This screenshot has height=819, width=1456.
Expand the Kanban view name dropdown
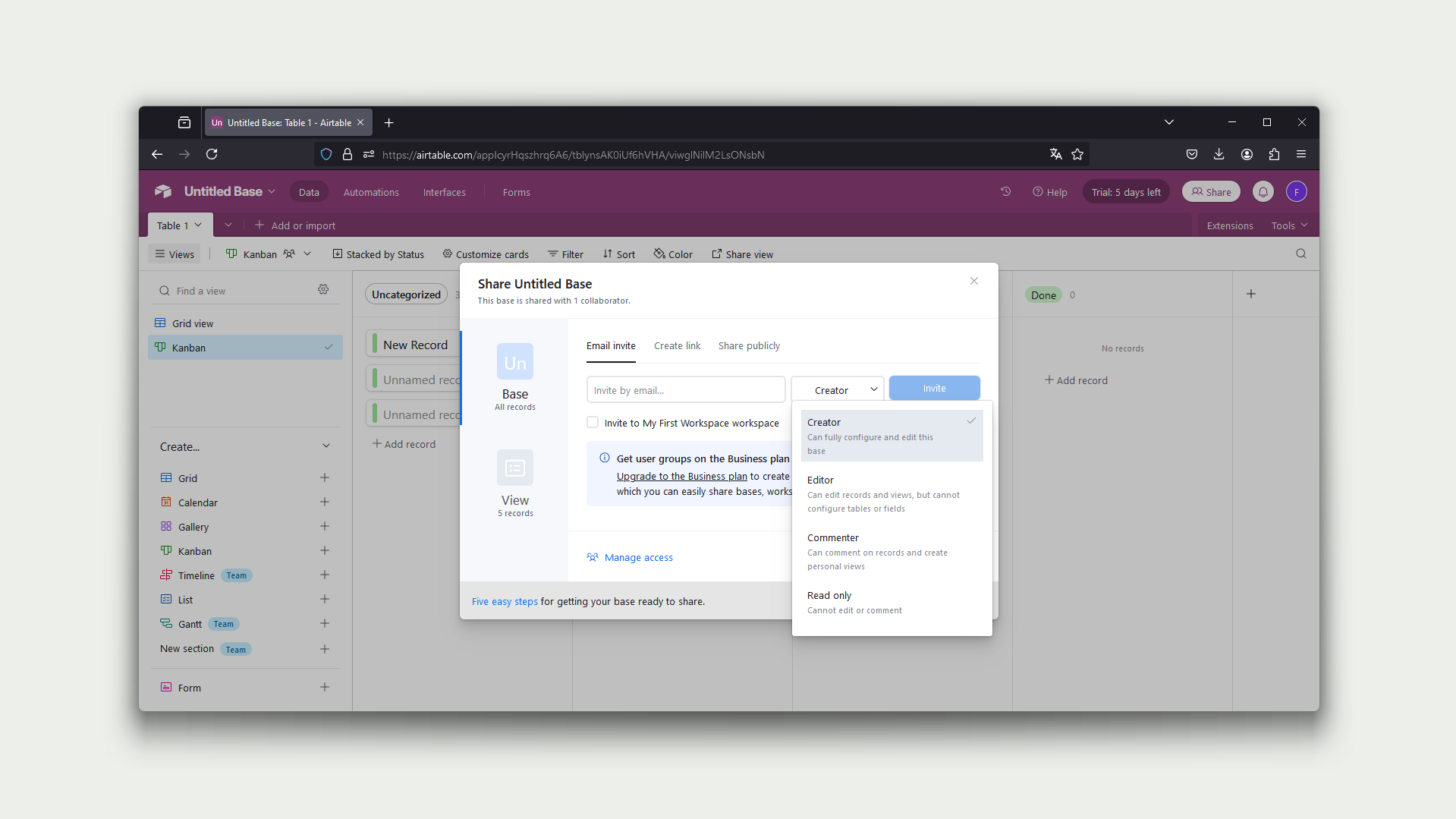(307, 254)
